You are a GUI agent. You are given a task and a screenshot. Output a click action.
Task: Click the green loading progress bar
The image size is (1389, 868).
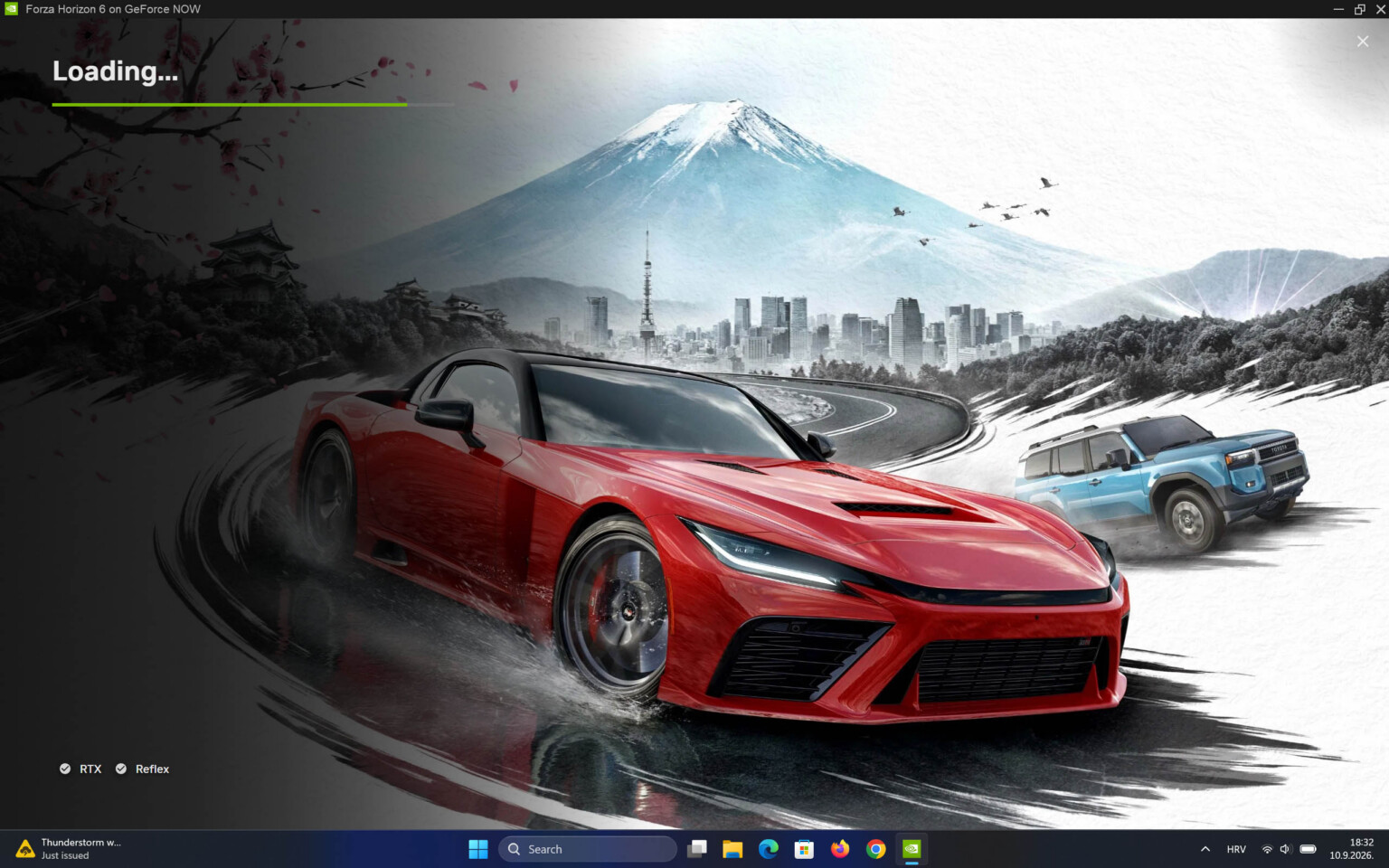tap(230, 105)
